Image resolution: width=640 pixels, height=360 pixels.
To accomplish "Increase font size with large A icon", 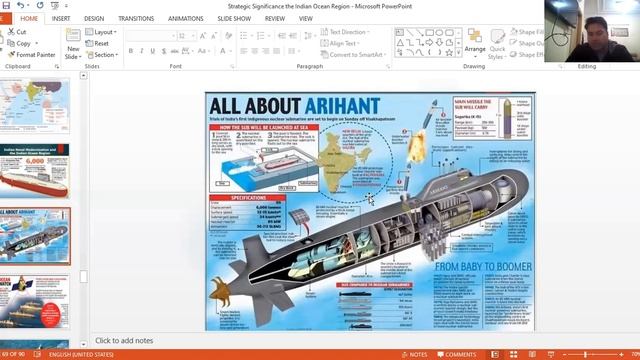I will [x=203, y=36].
